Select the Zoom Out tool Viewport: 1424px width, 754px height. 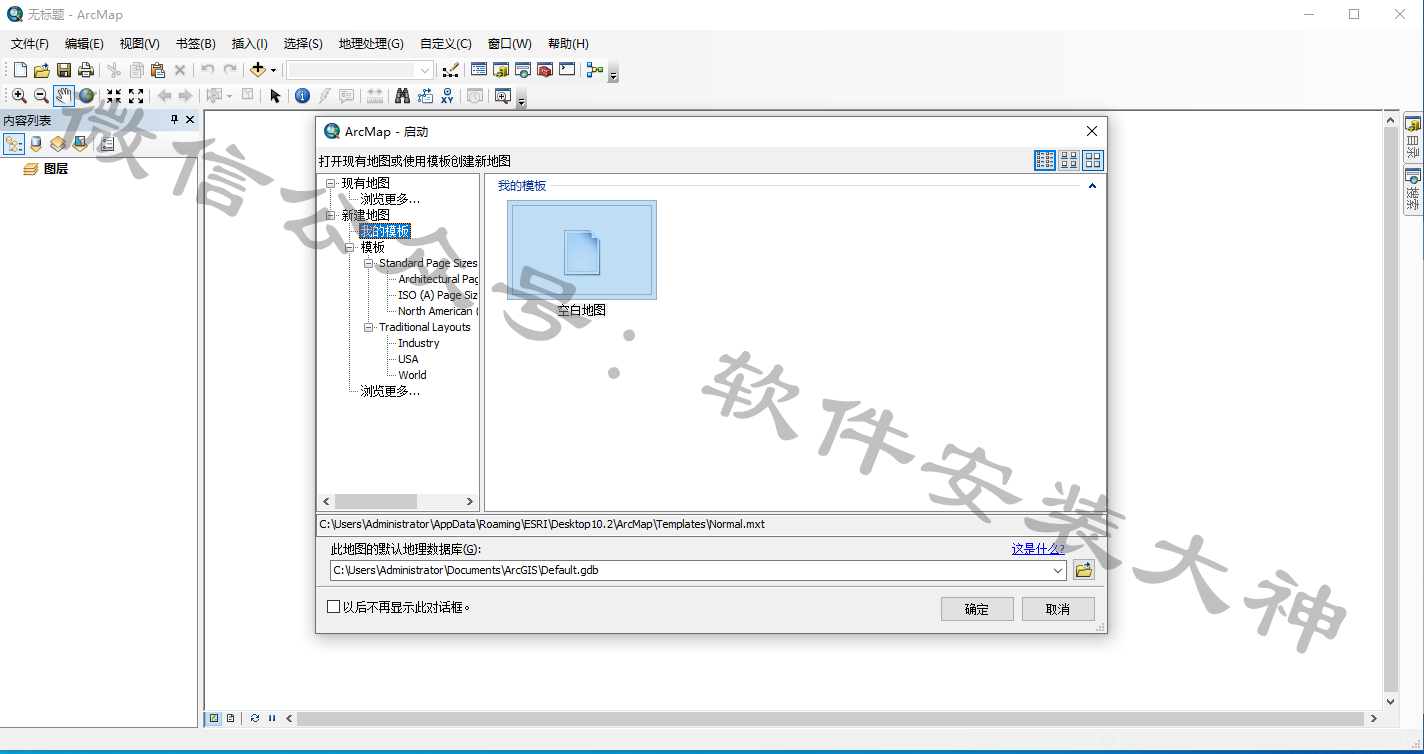pos(41,96)
